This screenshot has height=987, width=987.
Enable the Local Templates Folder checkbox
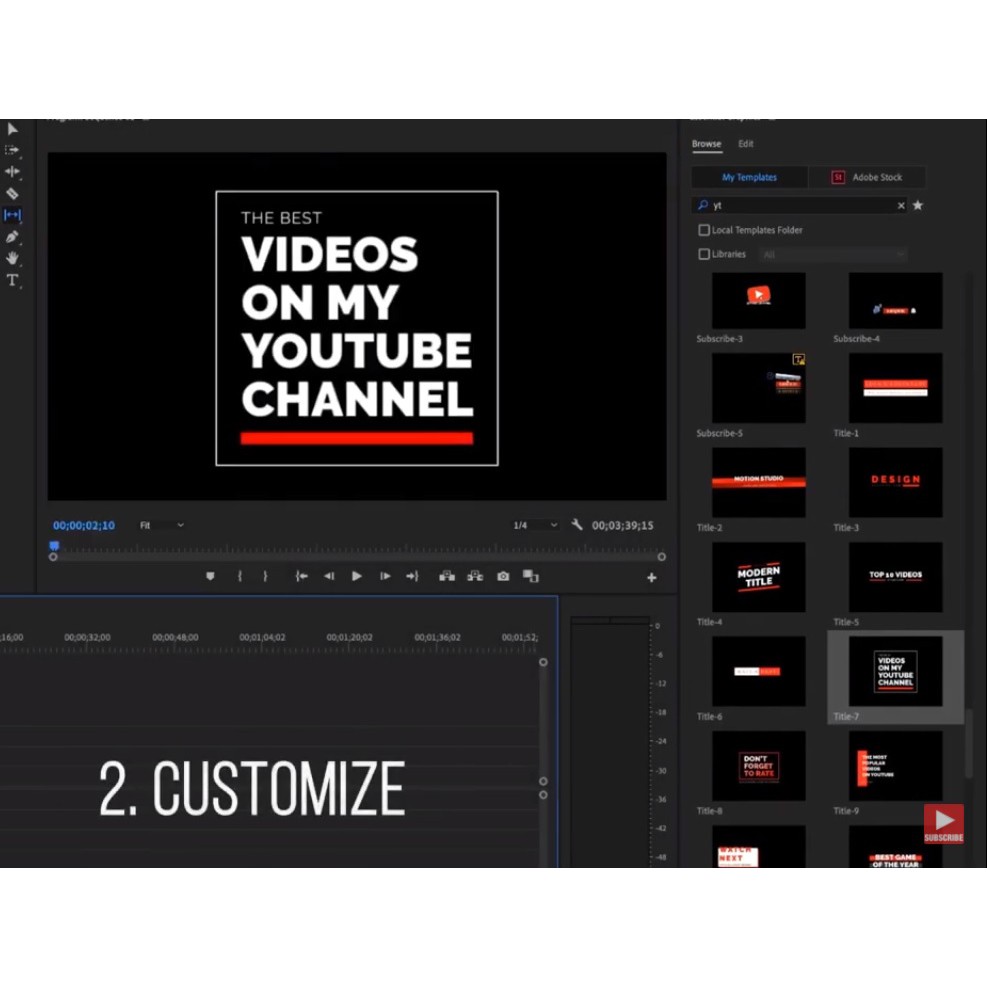(x=704, y=230)
